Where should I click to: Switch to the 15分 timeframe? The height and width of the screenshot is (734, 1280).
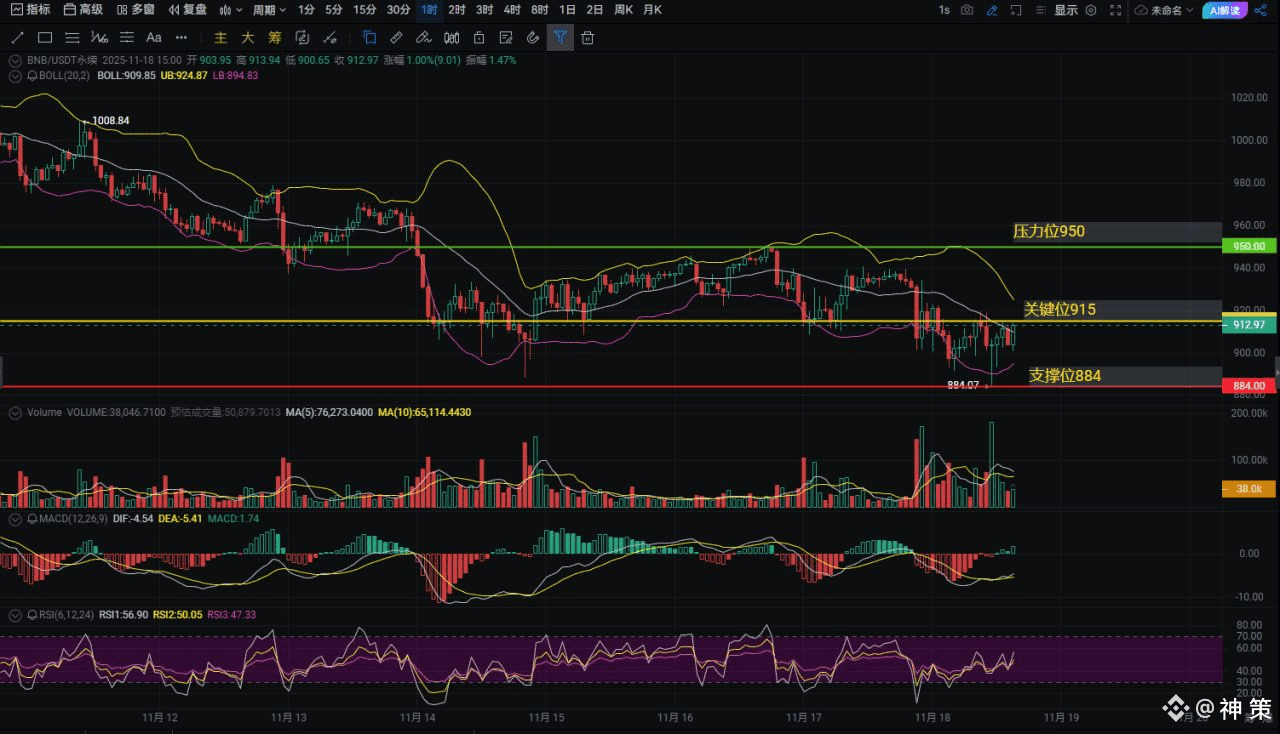click(365, 10)
